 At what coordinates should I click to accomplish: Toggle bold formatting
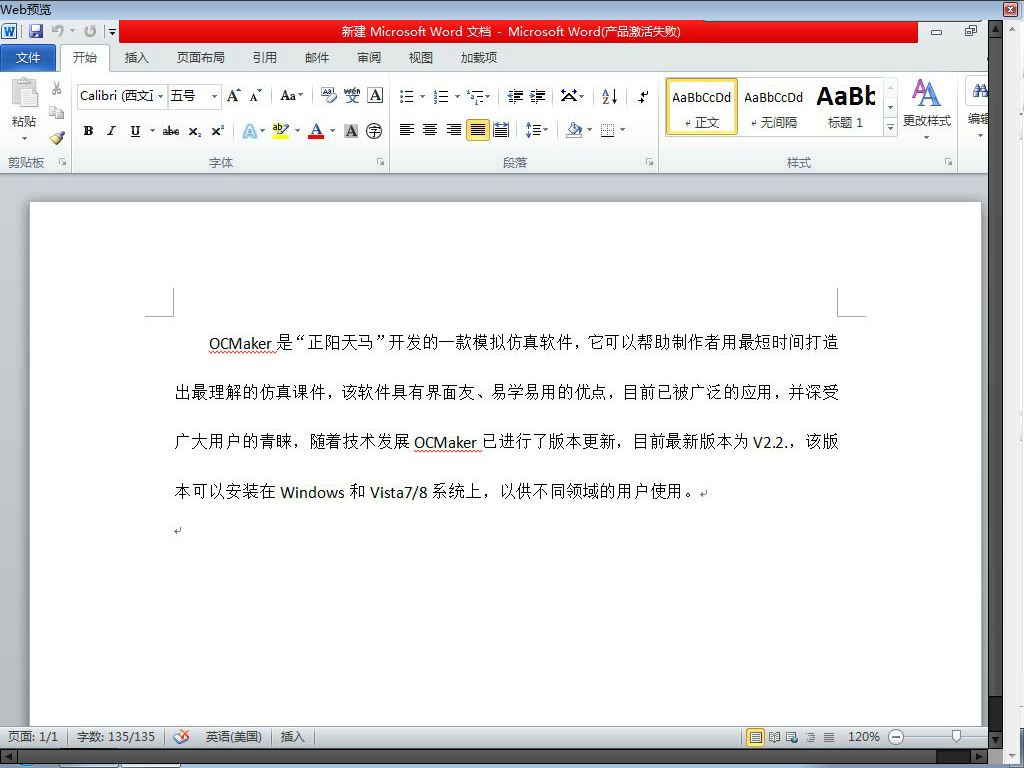pos(88,131)
